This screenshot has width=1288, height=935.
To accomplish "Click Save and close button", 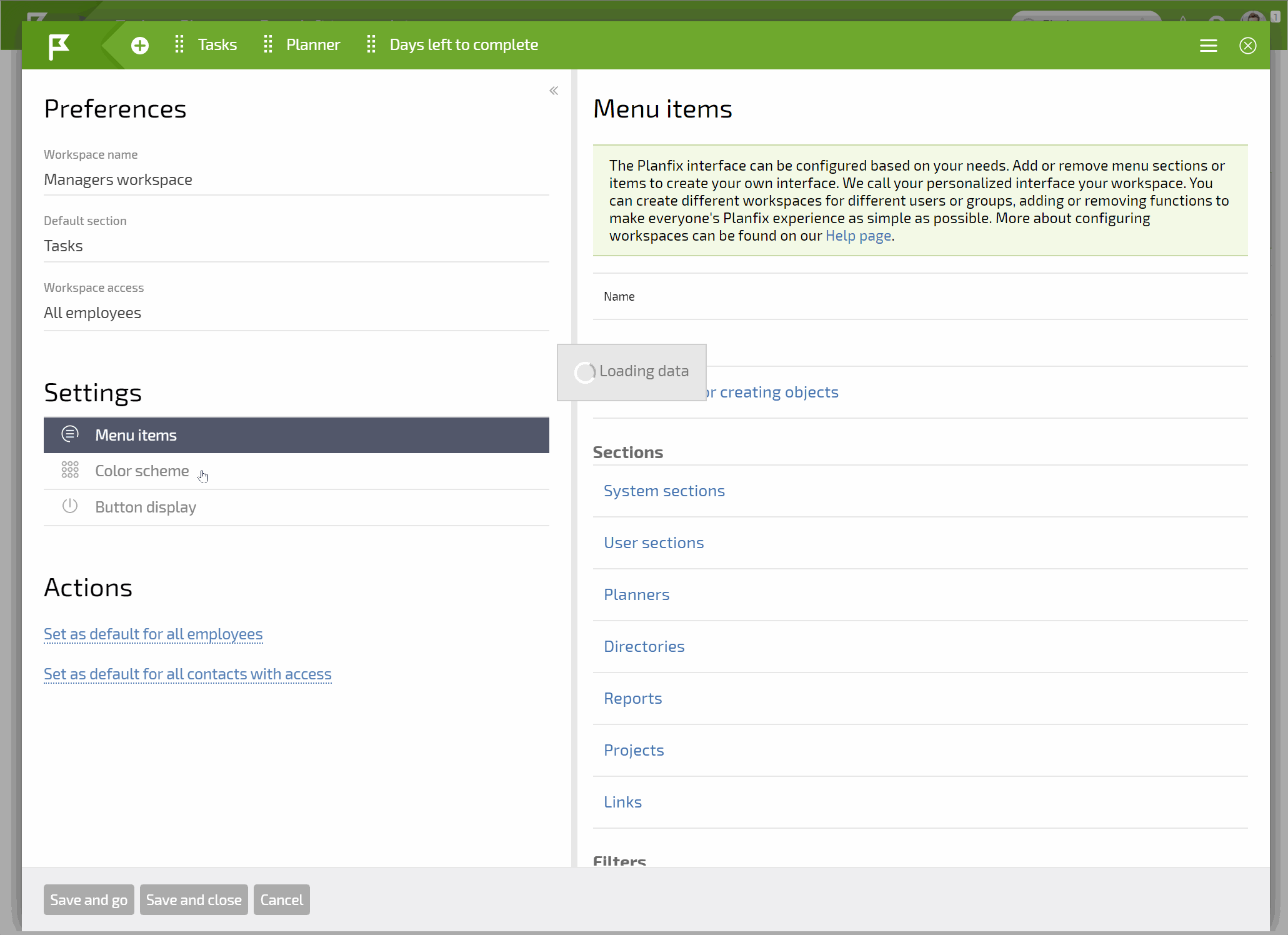I will click(x=194, y=899).
